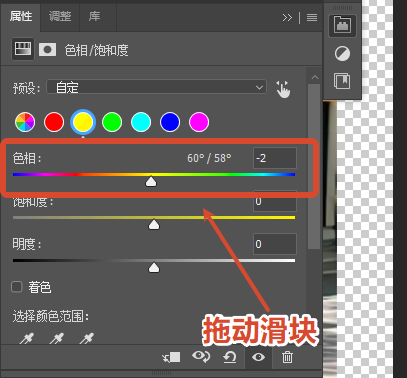Enable the 着色 colorize checkbox
This screenshot has height=378, width=407.
coord(17,287)
